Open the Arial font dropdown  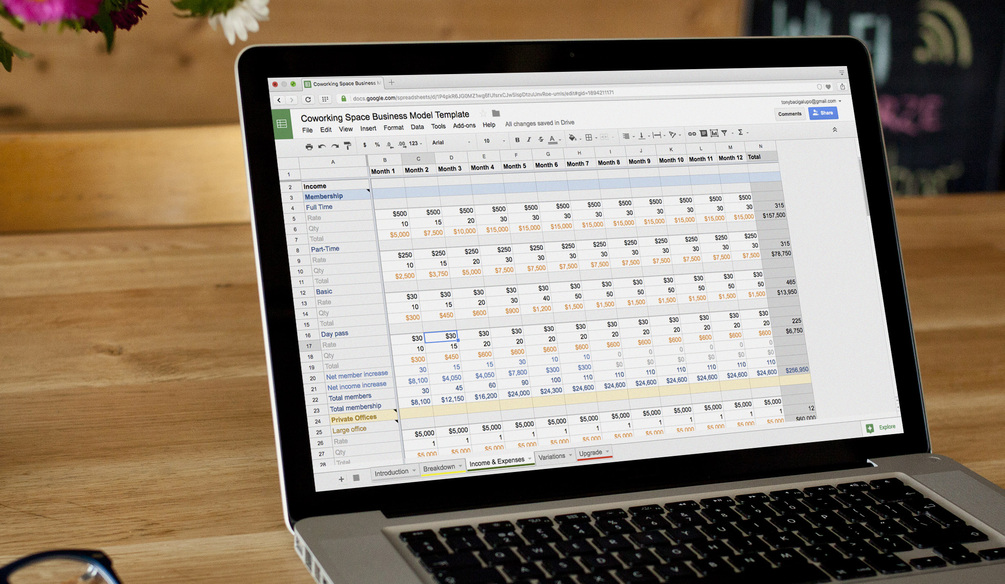[x=451, y=142]
